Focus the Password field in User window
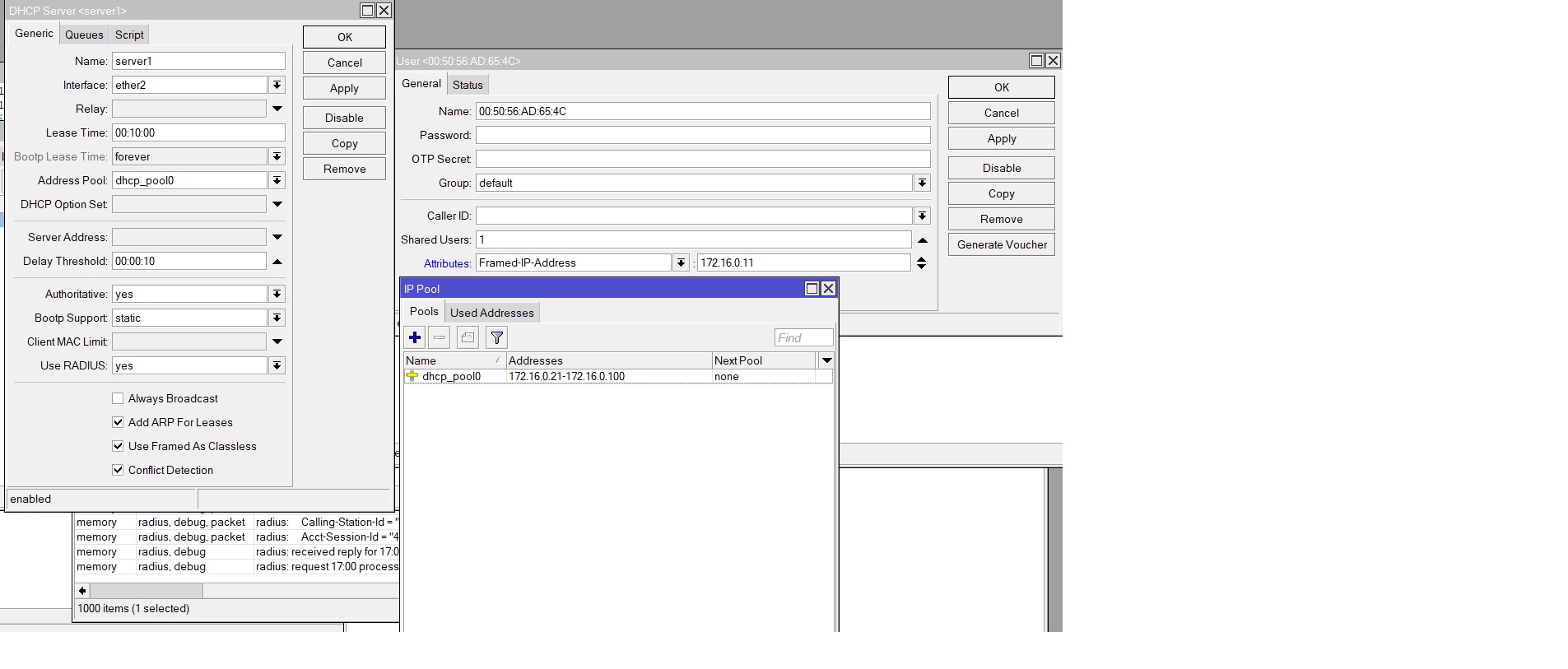The height and width of the screenshot is (669, 1568). (x=703, y=135)
